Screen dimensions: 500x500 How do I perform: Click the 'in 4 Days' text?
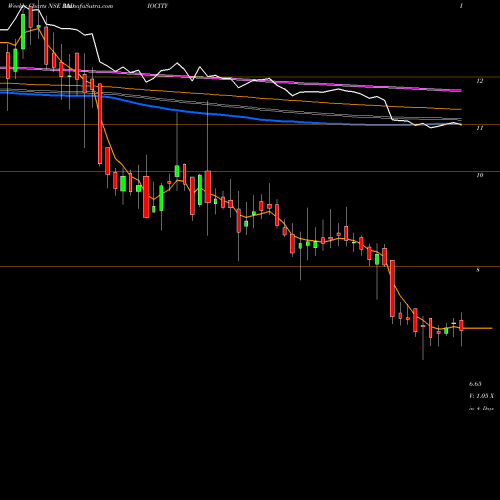click(x=481, y=408)
